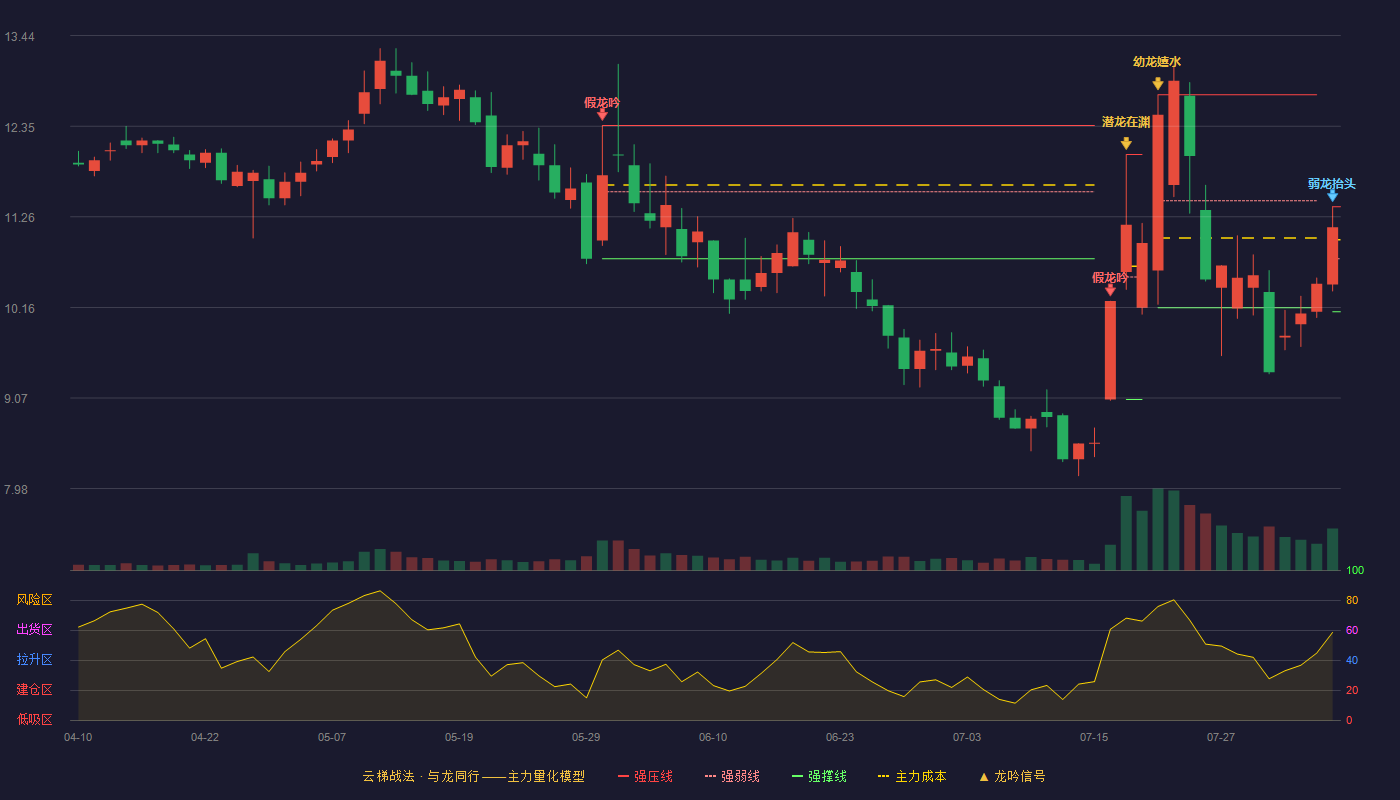Click the yellow arrow under 潜龙在渊
This screenshot has width=1400, height=800.
1126,144
